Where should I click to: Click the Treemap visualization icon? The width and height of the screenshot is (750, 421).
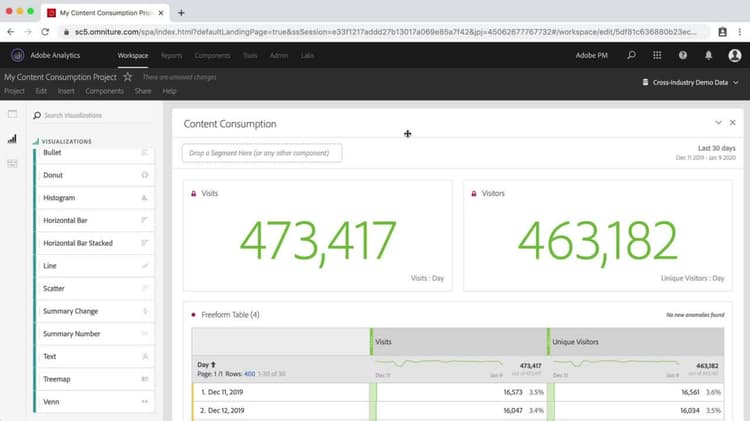click(144, 379)
